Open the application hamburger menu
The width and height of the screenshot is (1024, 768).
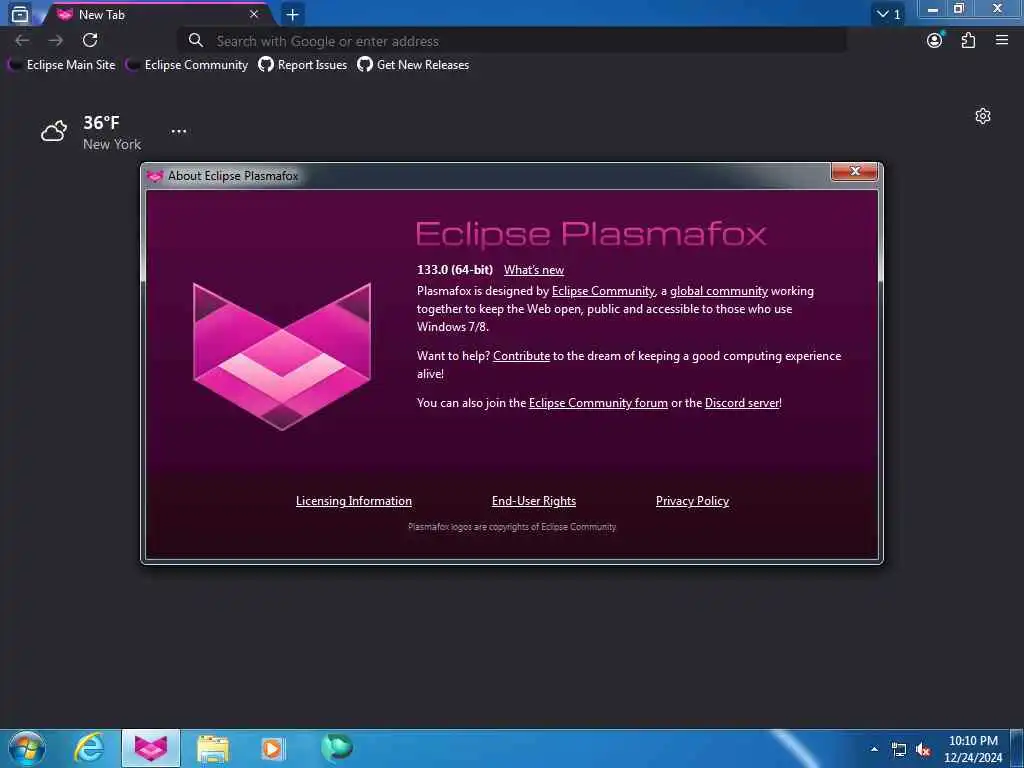pos(1002,40)
